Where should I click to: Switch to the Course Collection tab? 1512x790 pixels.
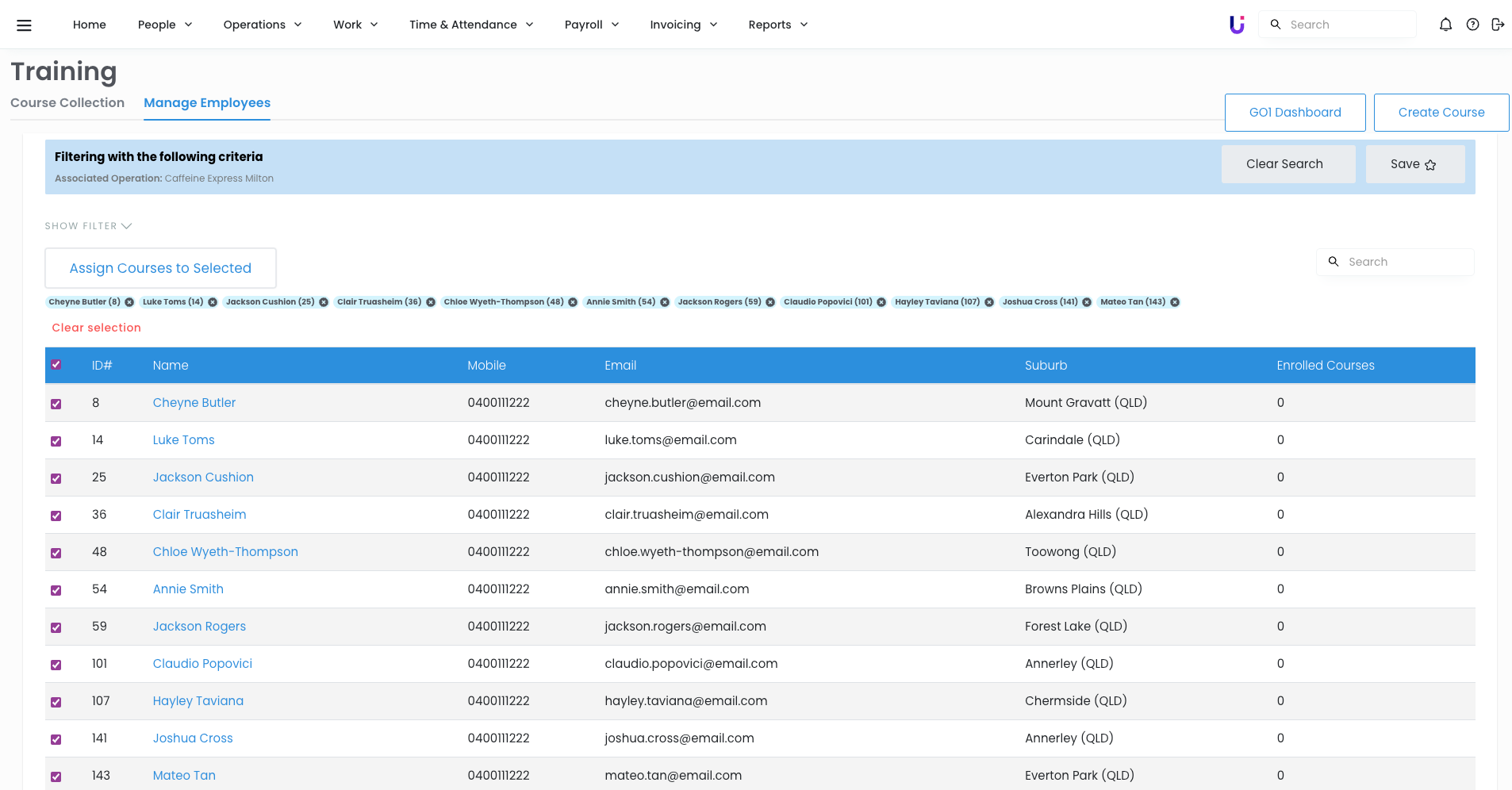[x=67, y=103]
